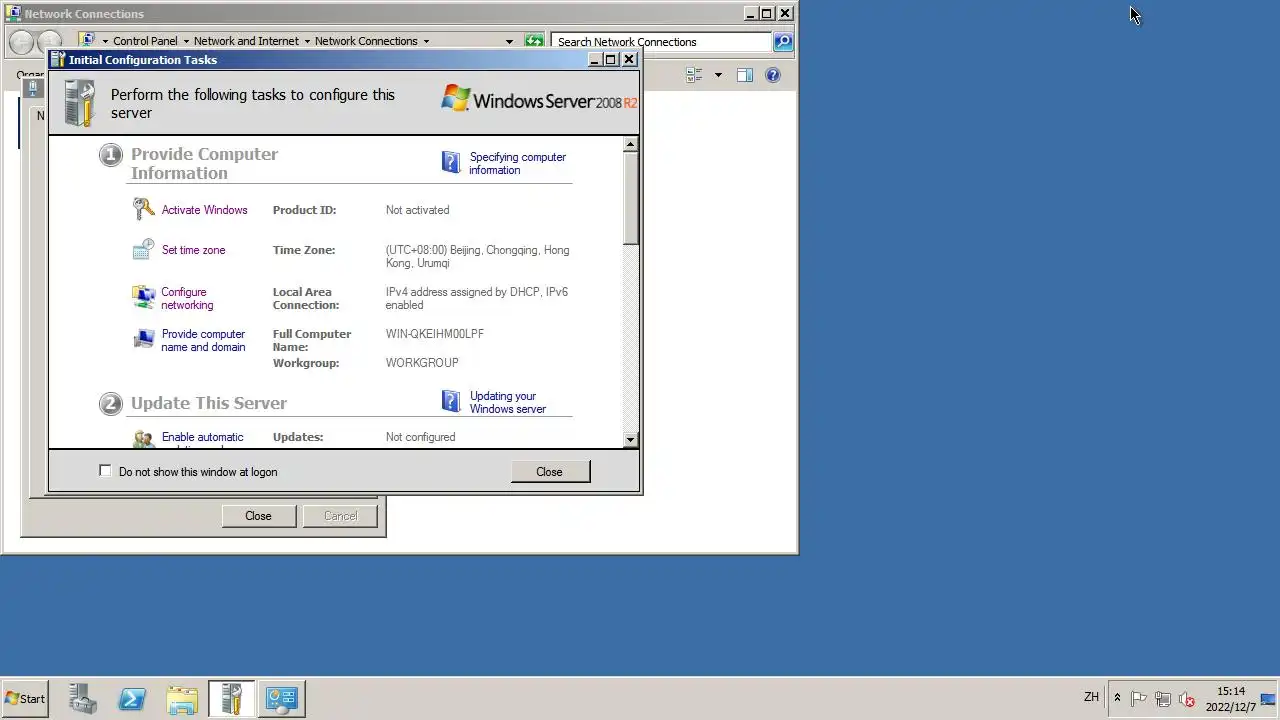This screenshot has width=1280, height=720.
Task: Click Close in the dialog behind
Action: [x=258, y=515]
